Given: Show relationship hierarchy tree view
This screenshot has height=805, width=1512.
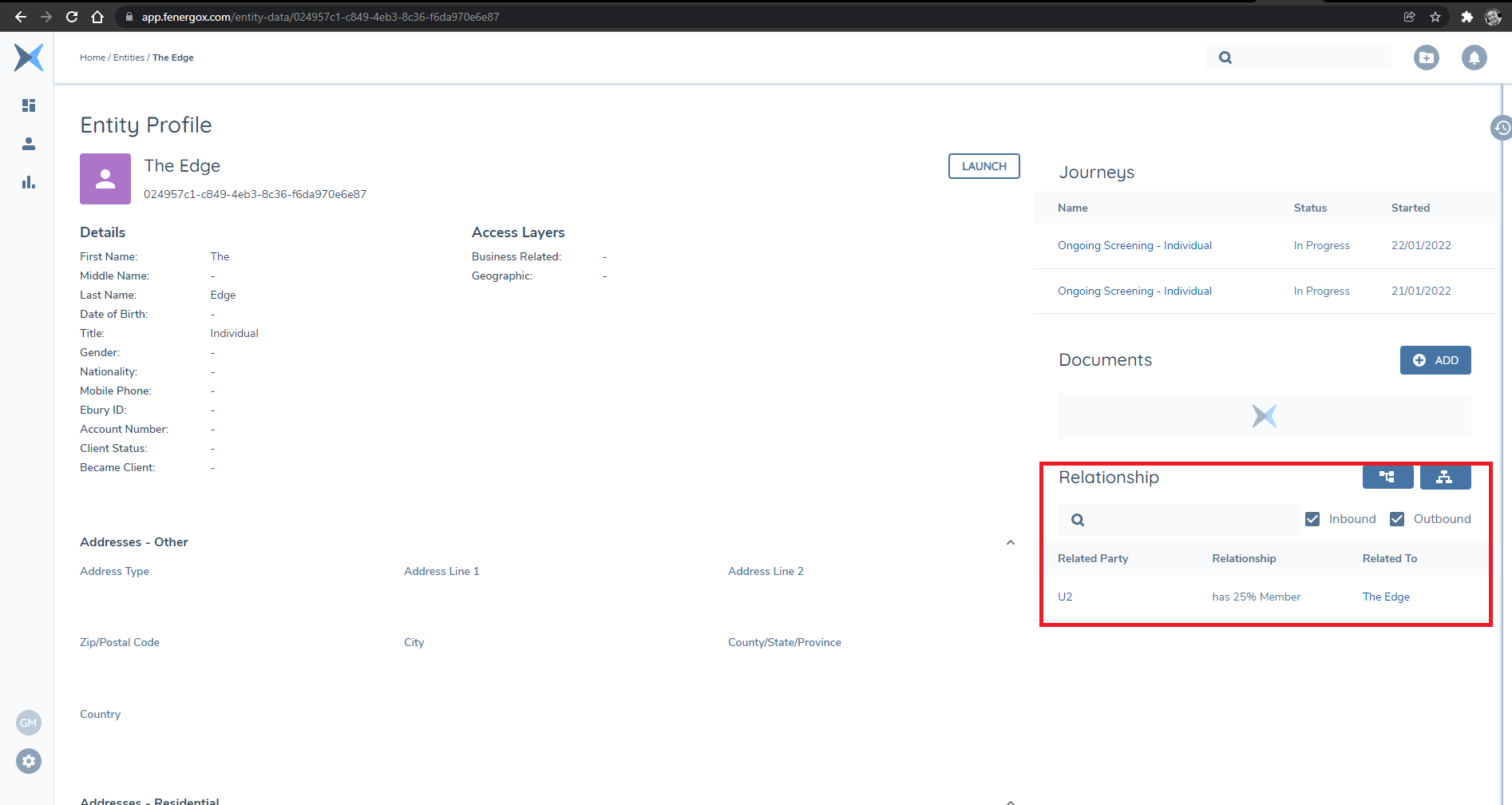Looking at the screenshot, I should point(1387,477).
